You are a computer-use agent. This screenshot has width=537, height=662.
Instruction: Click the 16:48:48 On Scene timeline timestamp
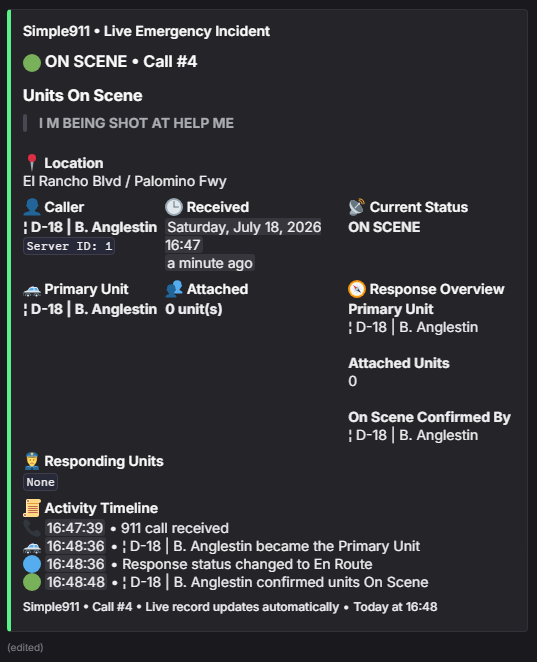[x=76, y=582]
